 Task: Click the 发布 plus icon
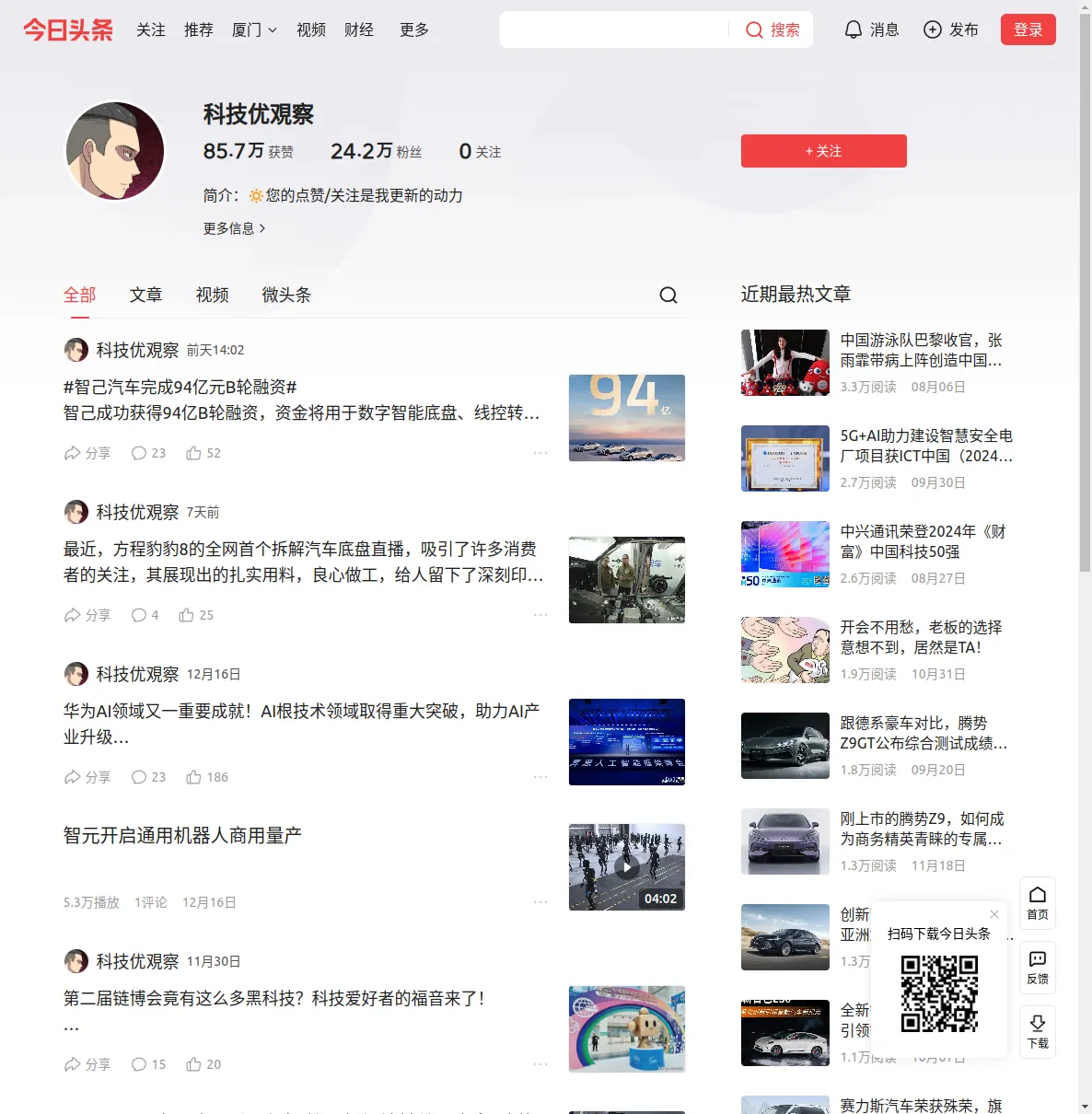click(x=933, y=29)
